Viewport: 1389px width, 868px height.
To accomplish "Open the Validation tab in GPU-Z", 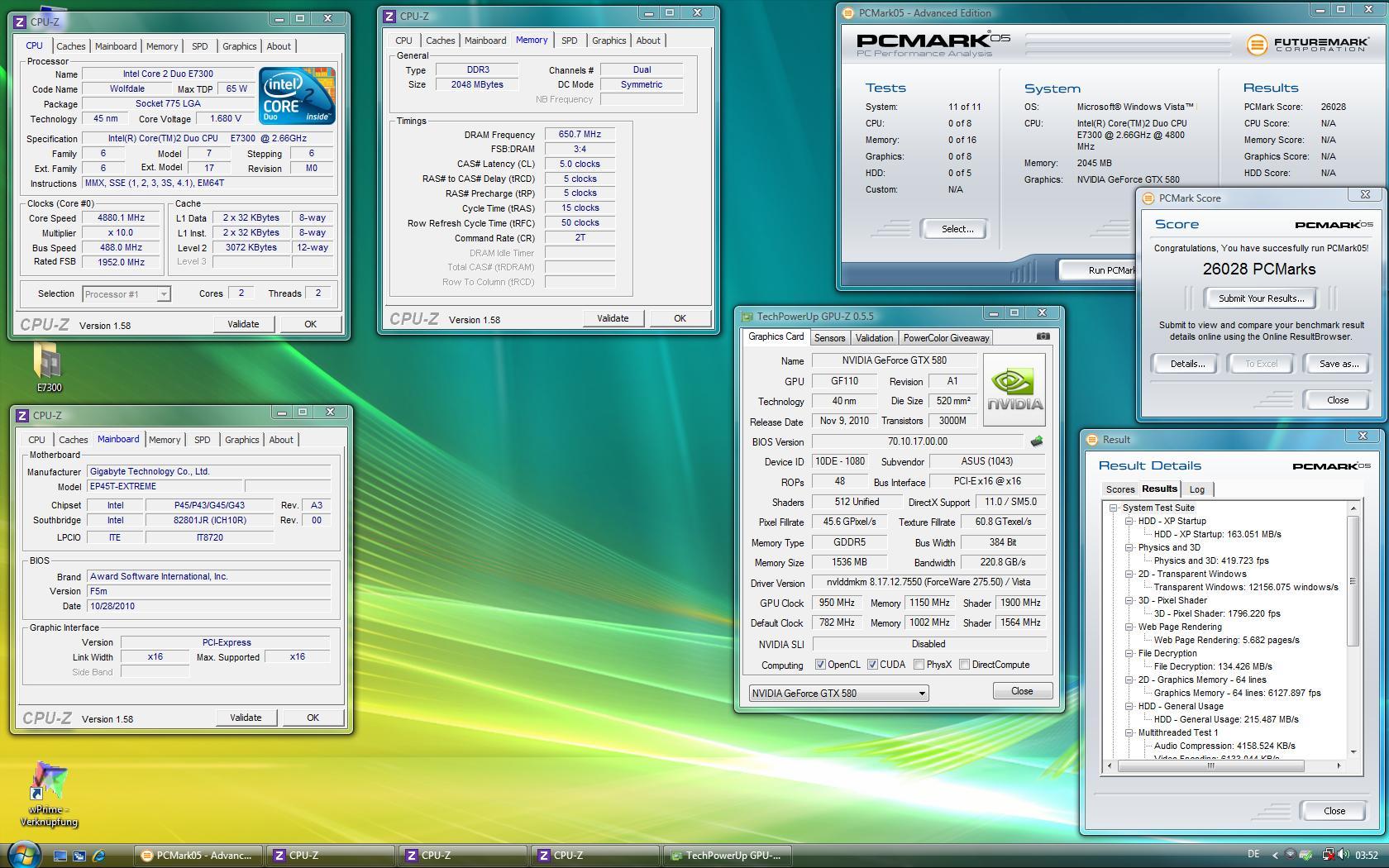I will tap(874, 338).
